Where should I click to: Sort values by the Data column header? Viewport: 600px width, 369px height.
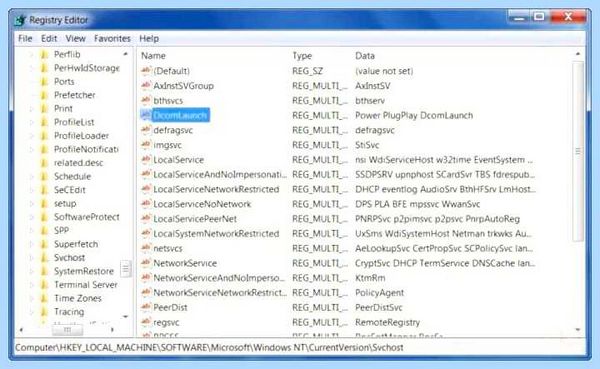coord(365,56)
